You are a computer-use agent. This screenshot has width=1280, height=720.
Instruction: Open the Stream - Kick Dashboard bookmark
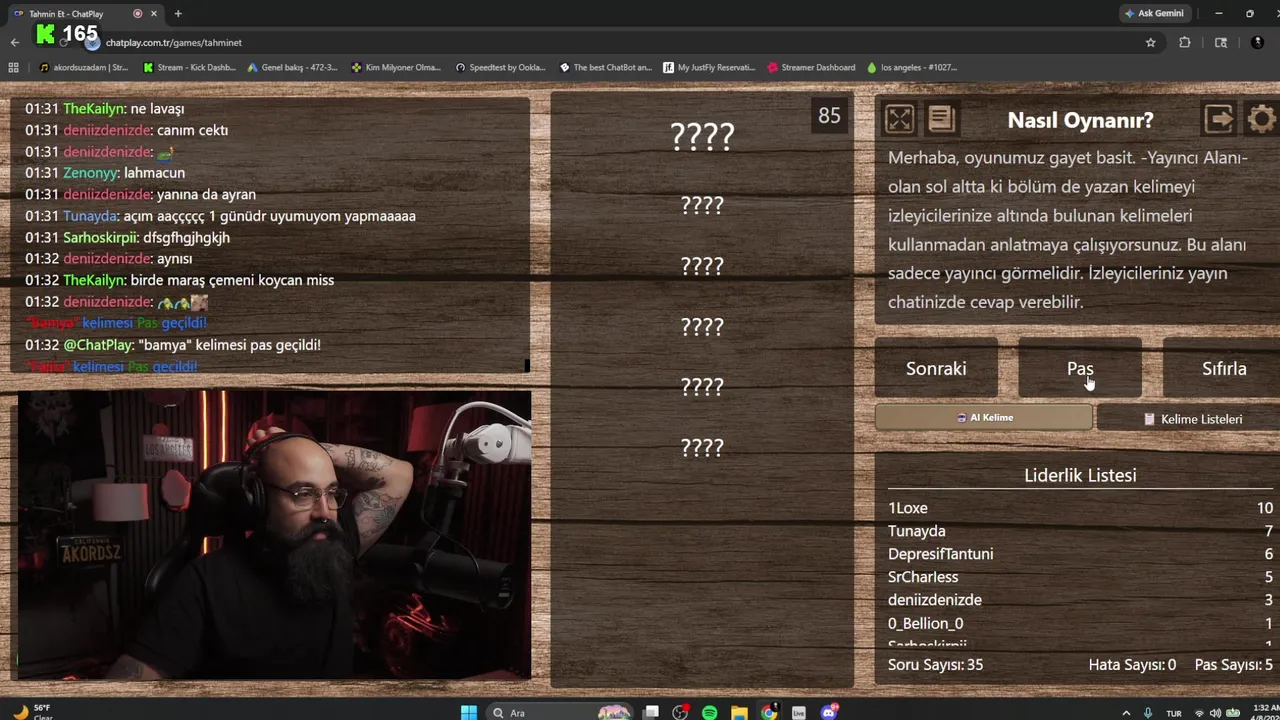coord(190,67)
